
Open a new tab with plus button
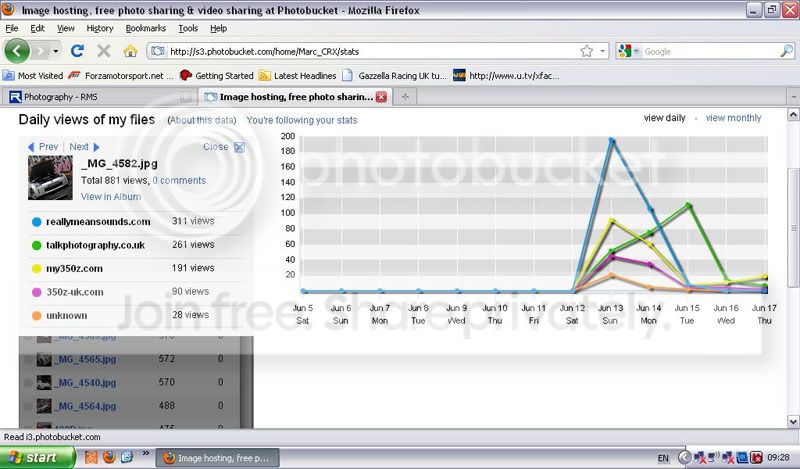click(405, 97)
